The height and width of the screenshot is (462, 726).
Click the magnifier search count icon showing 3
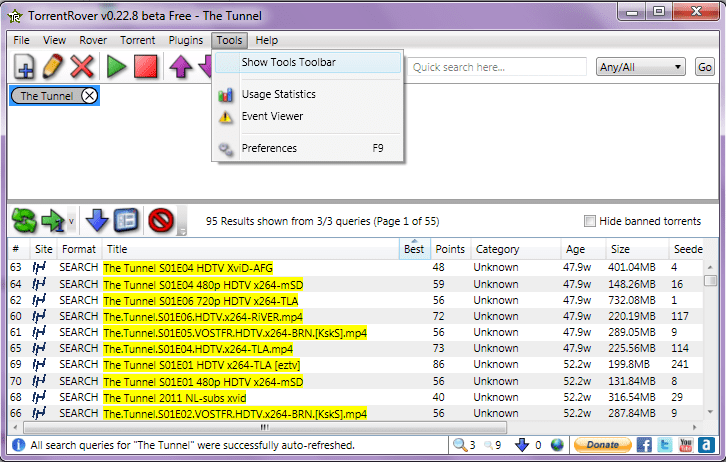tap(460, 445)
